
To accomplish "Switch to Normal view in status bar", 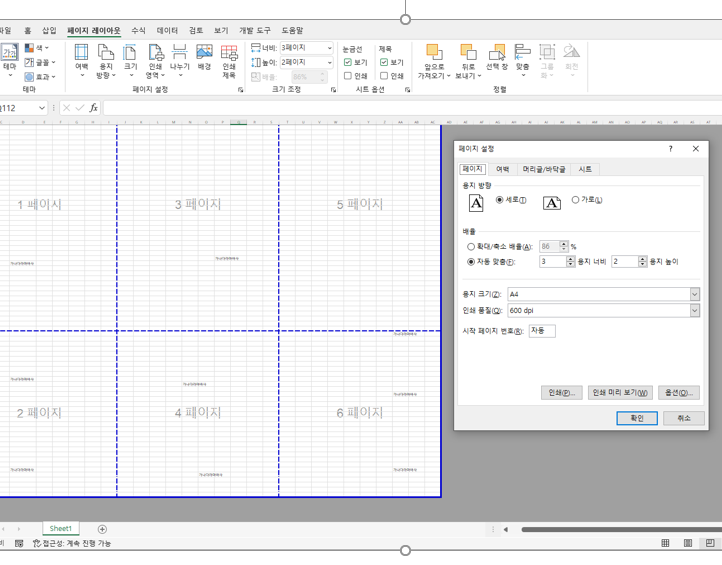I will (665, 543).
